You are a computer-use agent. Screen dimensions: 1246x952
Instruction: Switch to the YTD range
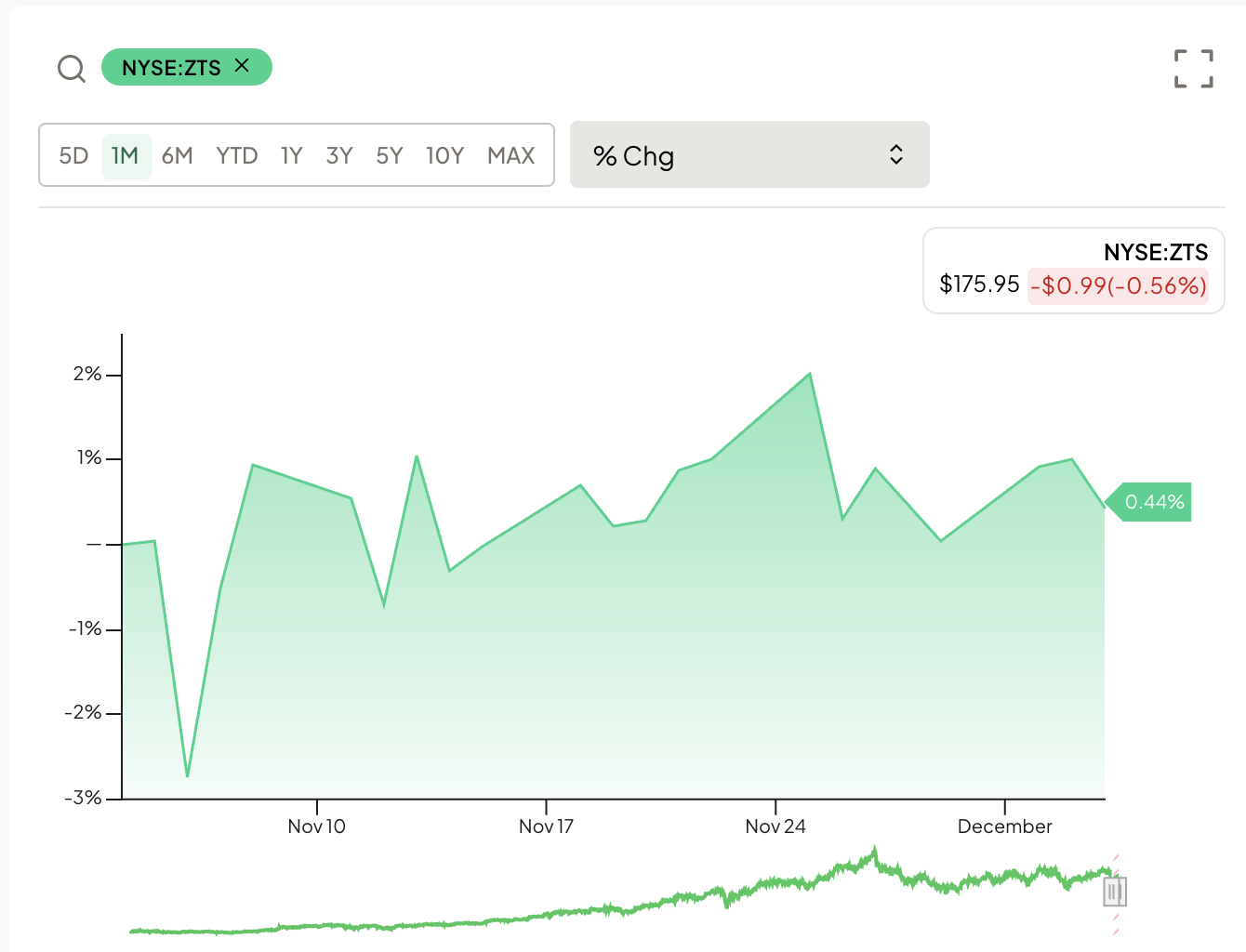tap(237, 155)
